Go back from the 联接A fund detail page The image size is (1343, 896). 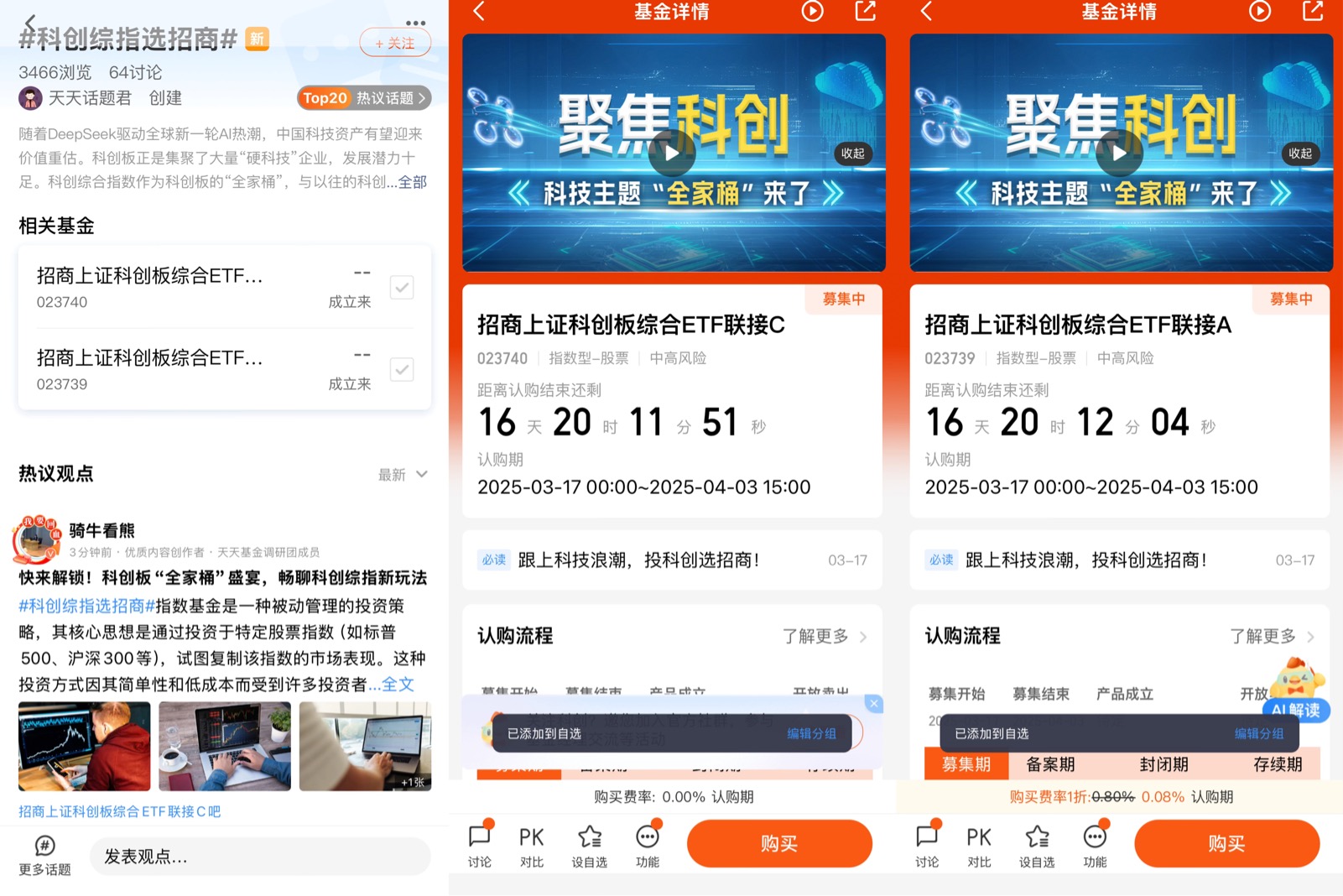click(x=926, y=11)
